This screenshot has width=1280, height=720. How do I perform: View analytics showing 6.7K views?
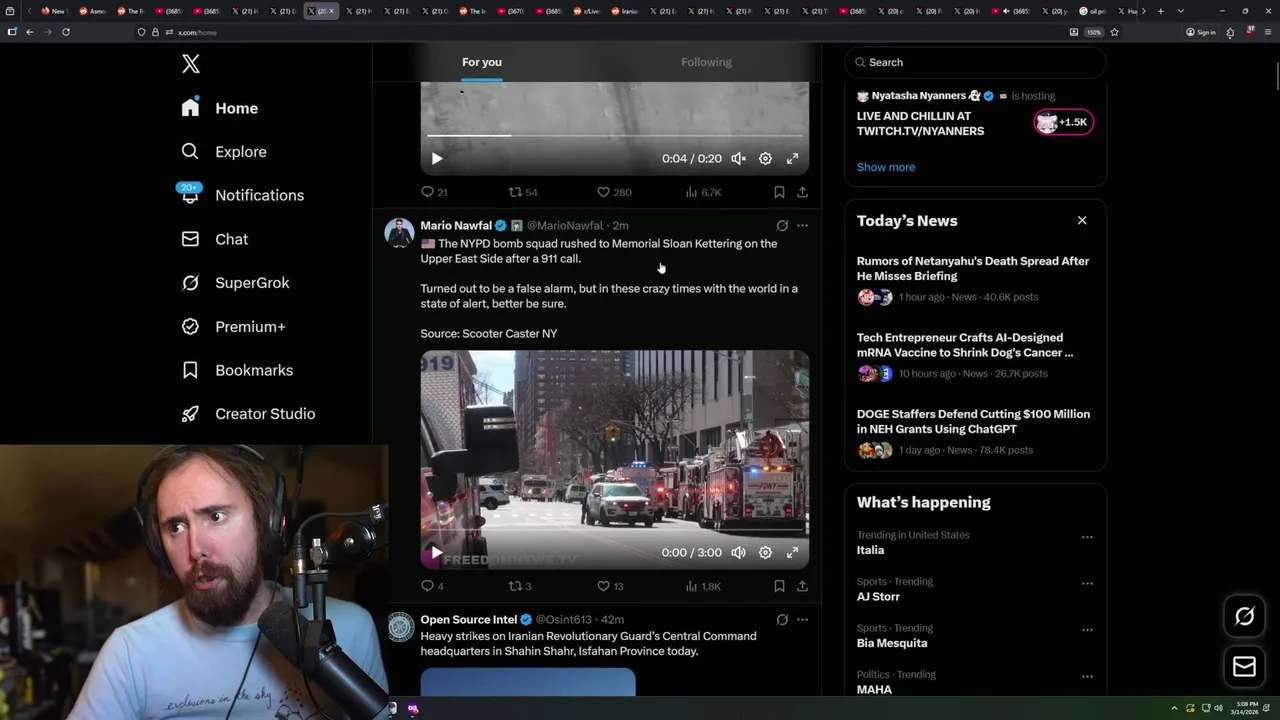pyautogui.click(x=703, y=192)
